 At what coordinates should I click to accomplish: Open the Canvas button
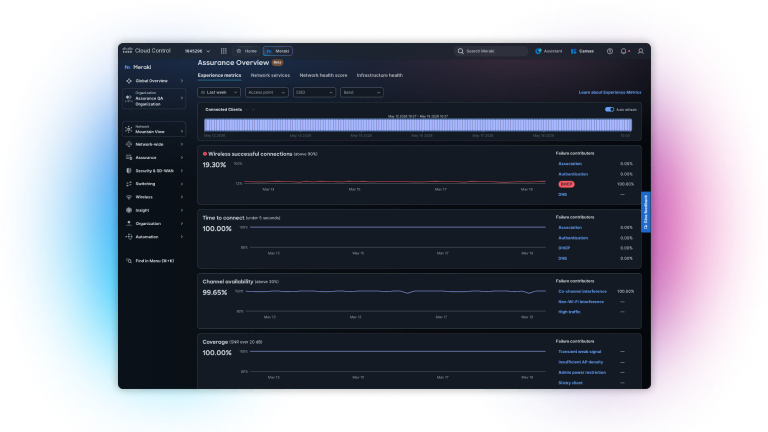coord(582,51)
